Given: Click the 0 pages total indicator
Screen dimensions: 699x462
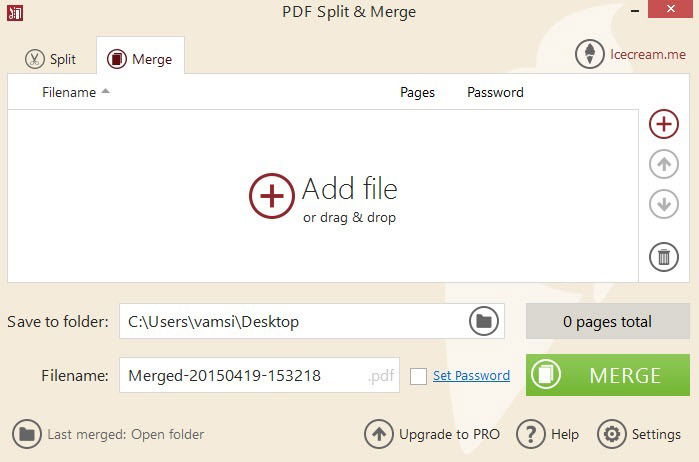Looking at the screenshot, I should click(x=608, y=321).
